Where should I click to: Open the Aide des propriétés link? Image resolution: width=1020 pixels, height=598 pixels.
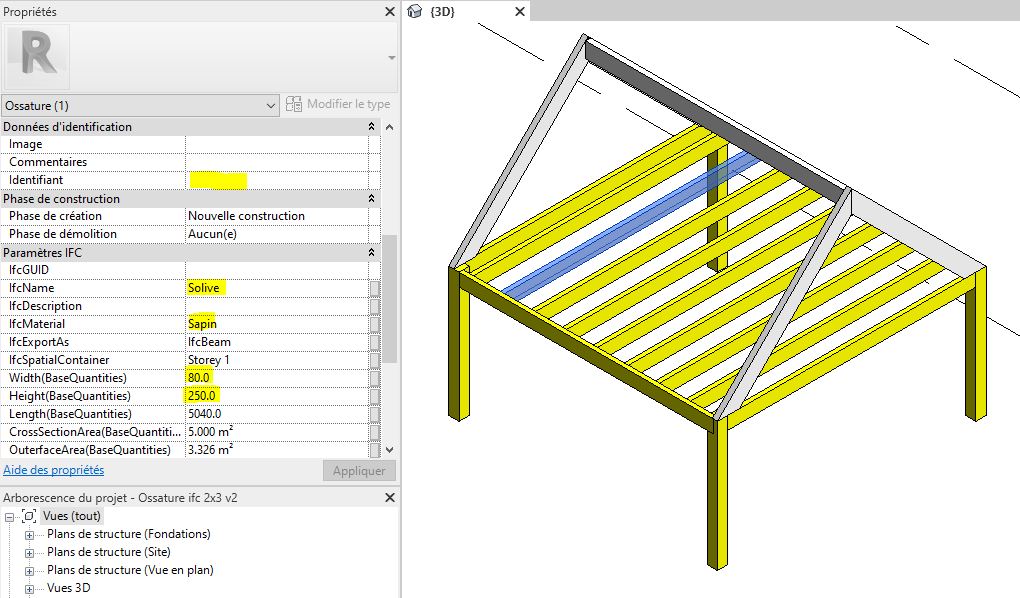point(54,470)
